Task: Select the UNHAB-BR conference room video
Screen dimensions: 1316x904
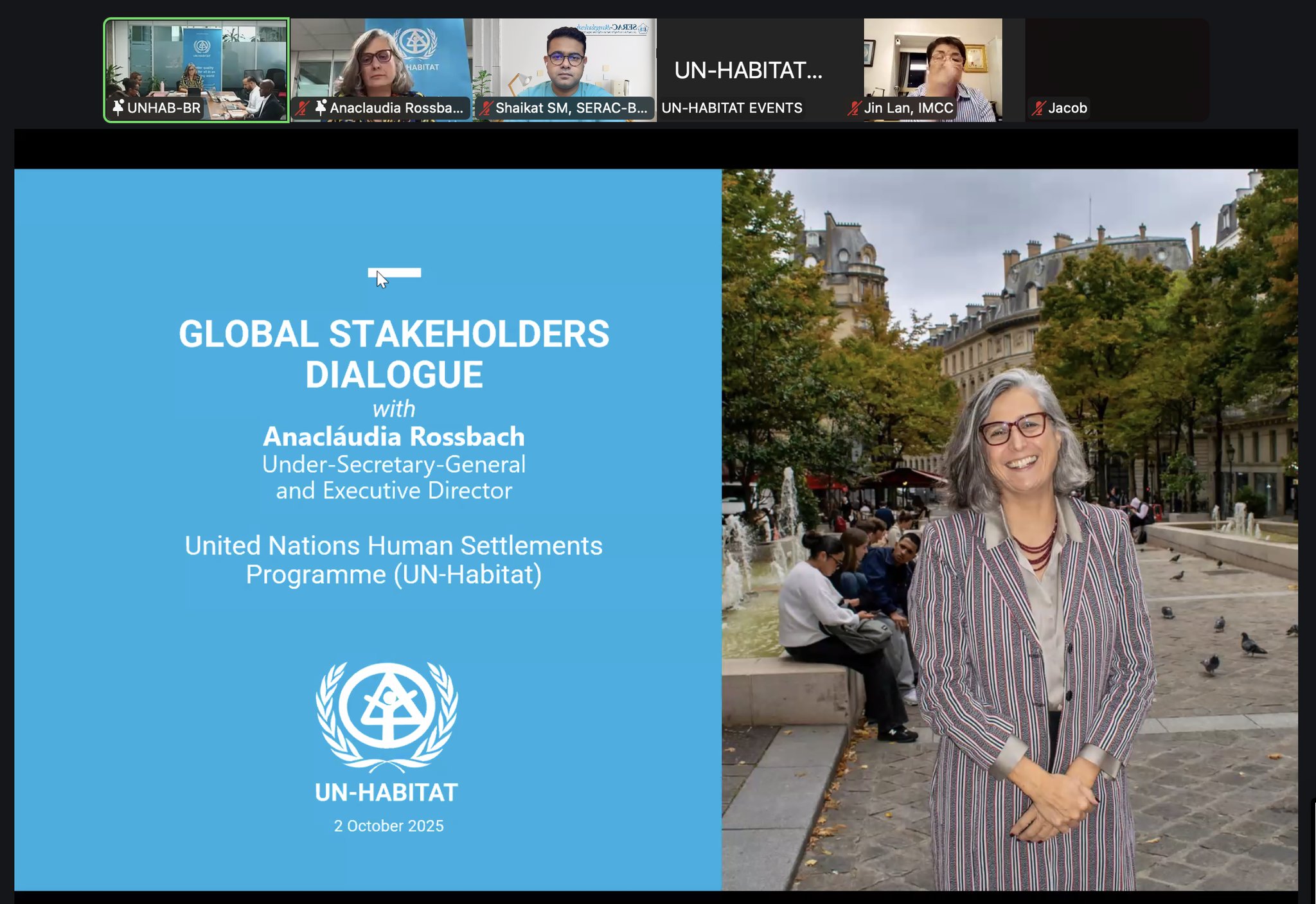Action: pos(196,61)
